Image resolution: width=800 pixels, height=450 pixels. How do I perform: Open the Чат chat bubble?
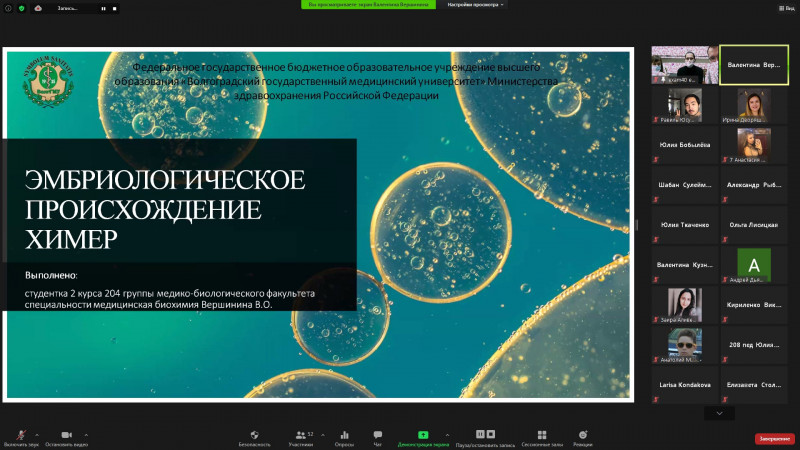378,435
